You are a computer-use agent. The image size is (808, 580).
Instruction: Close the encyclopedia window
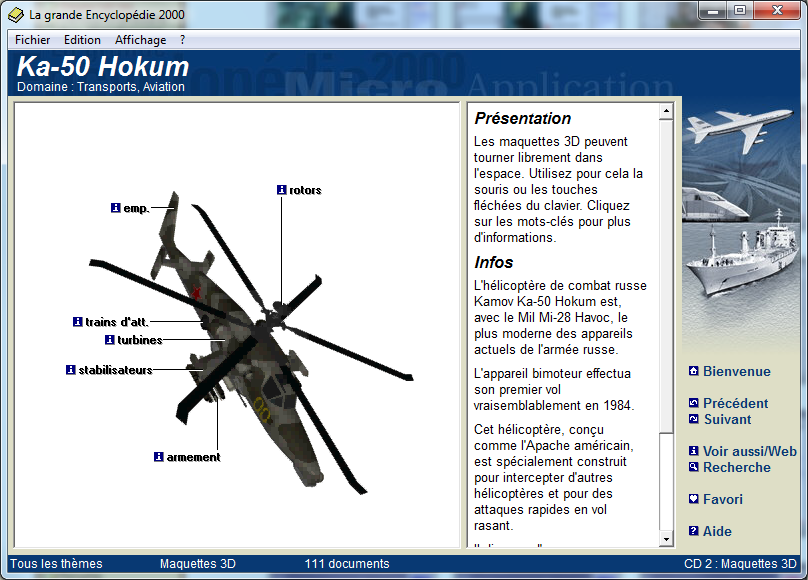(777, 11)
